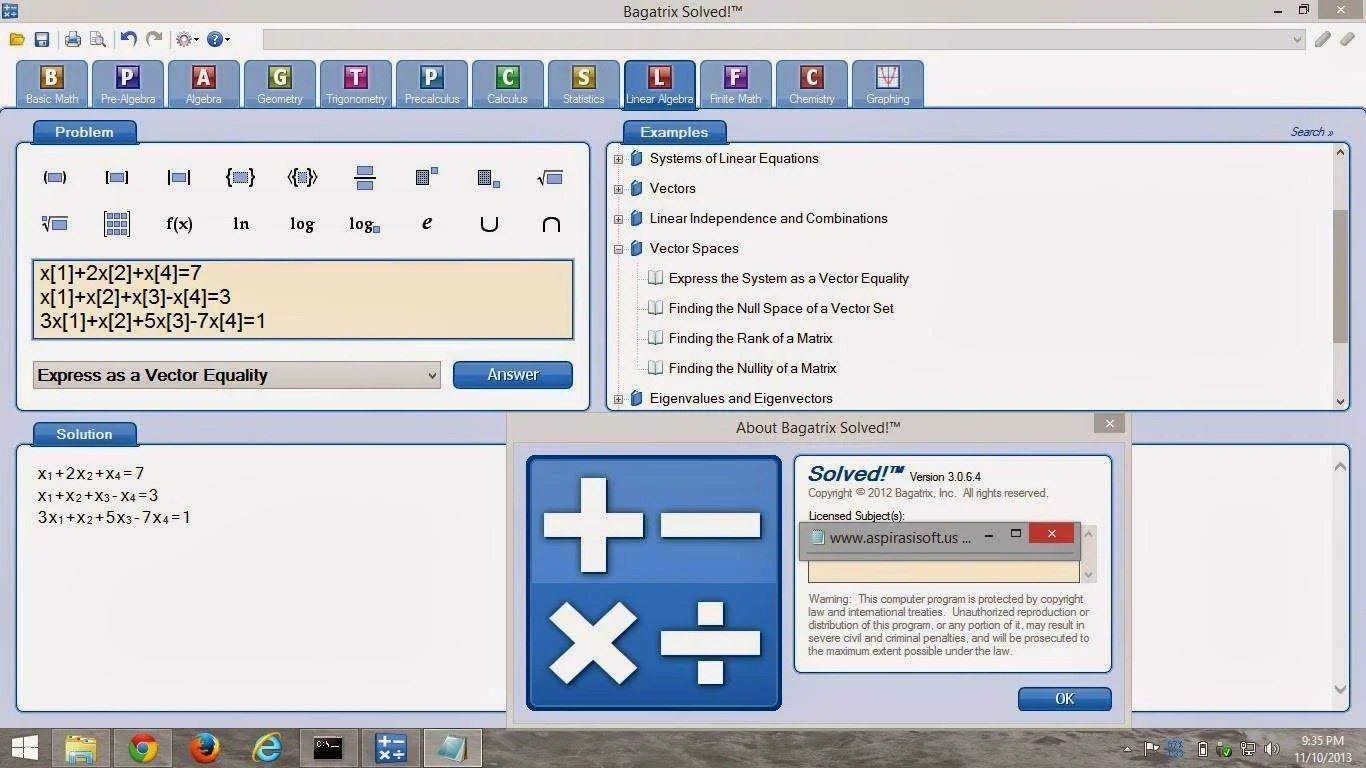
Task: Open Firefox from the taskbar
Action: [x=205, y=748]
